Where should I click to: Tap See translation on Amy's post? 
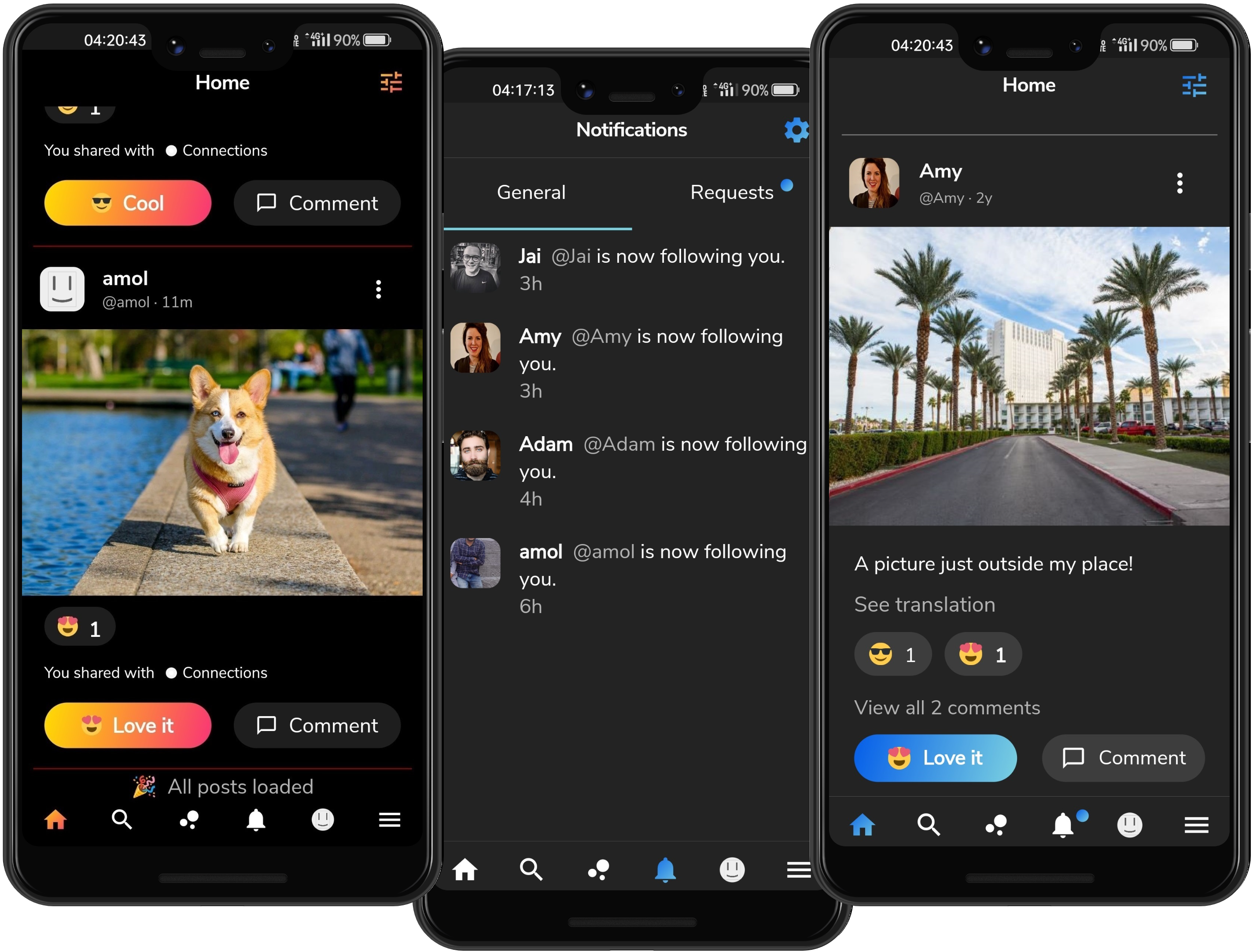tap(924, 605)
